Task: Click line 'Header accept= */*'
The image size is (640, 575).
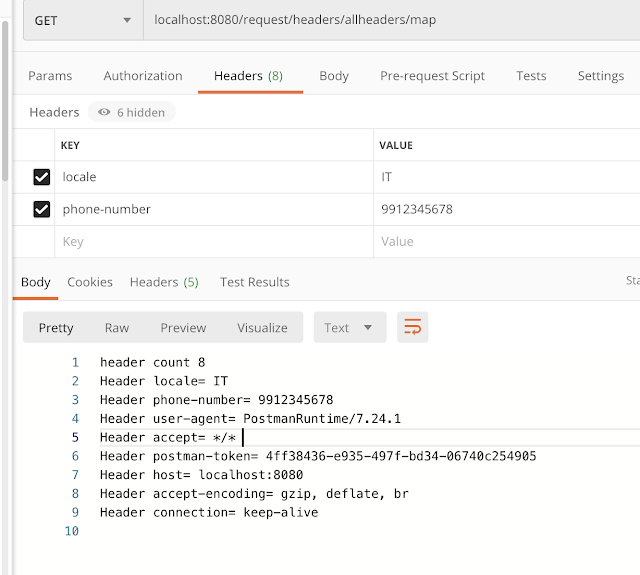Action: (168, 437)
